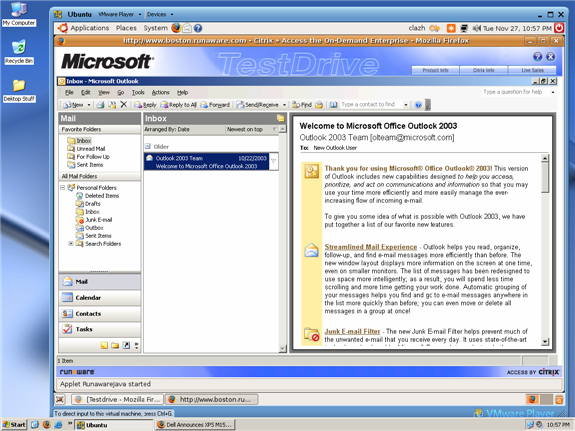Click the Print icon in Outlook toolbar
This screenshot has width=575, height=431.
pos(100,105)
